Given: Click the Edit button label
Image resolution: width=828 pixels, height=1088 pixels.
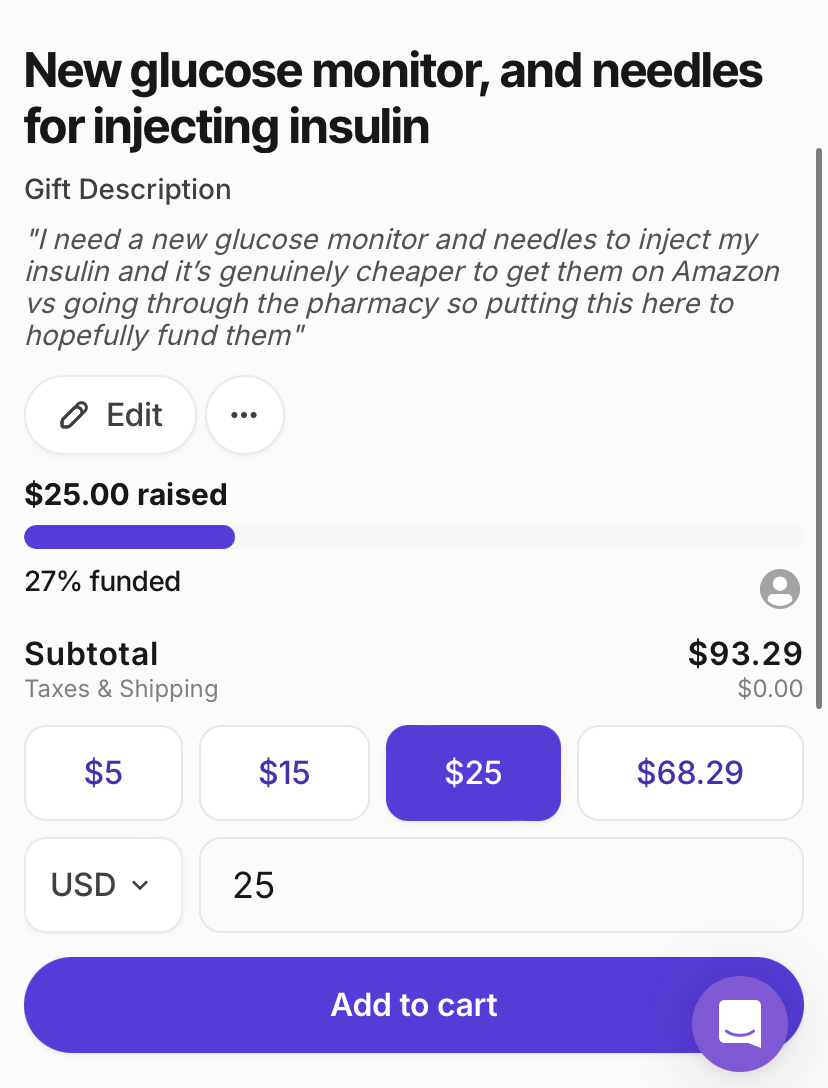Looking at the screenshot, I should tap(134, 415).
